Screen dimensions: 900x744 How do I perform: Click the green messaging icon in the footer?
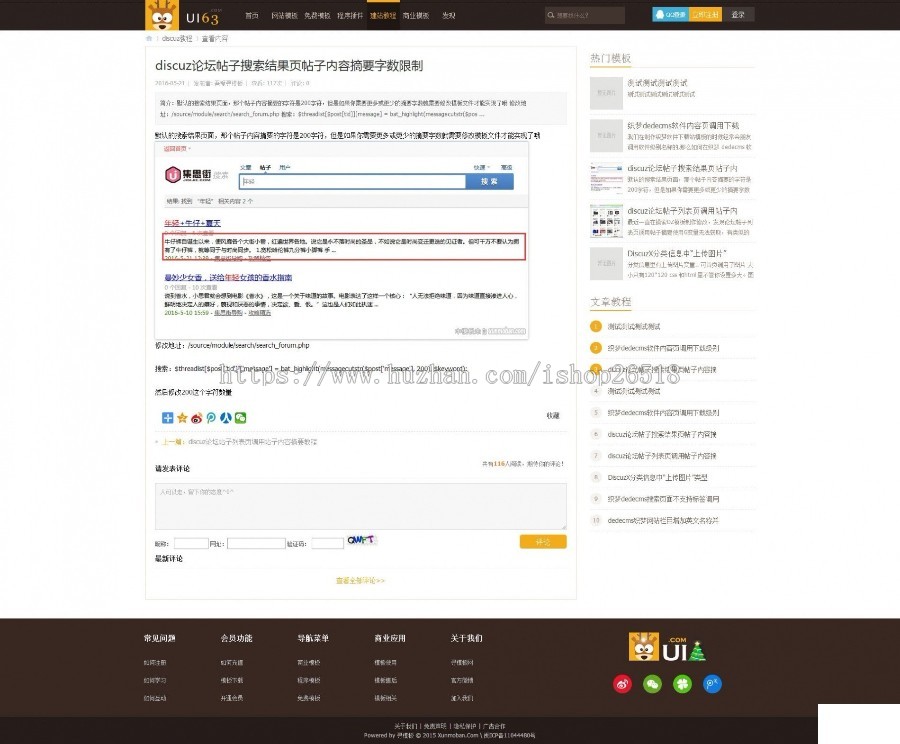tap(654, 684)
